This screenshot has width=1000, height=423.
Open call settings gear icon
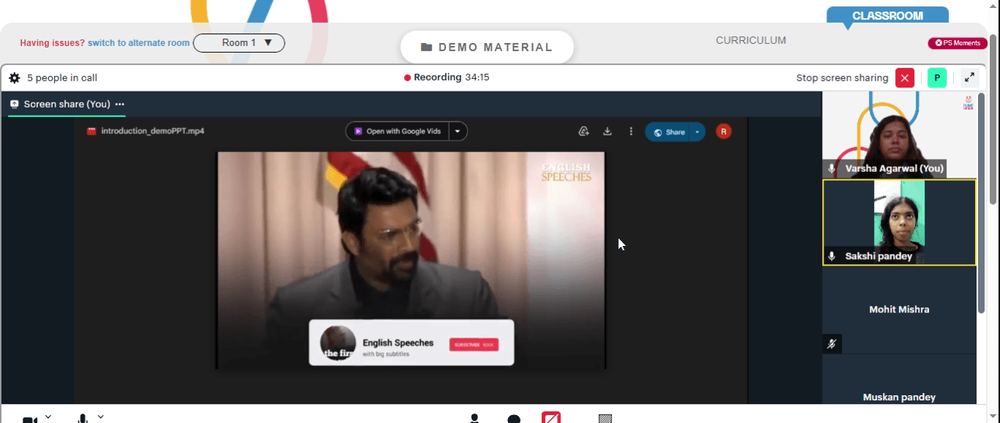pos(14,78)
